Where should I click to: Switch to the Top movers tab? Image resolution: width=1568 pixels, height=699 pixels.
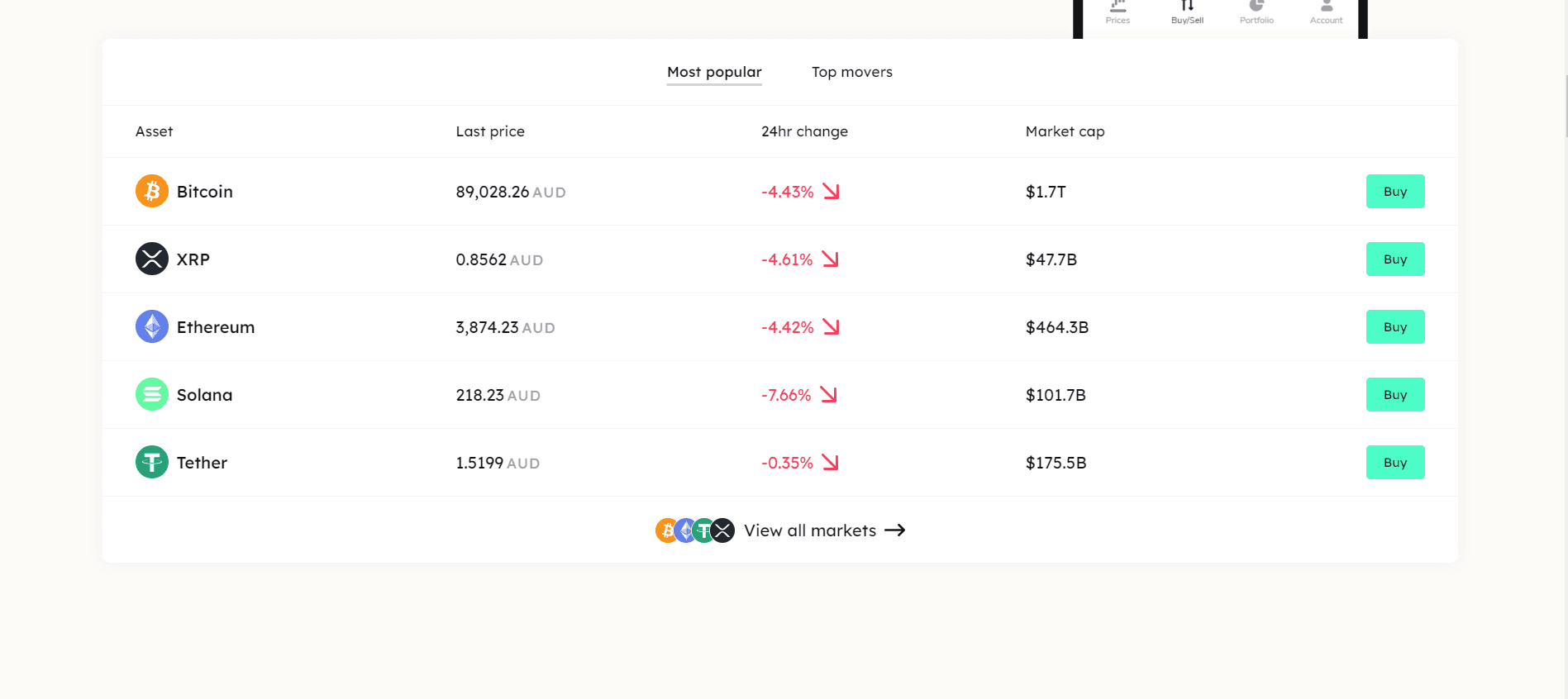click(852, 72)
